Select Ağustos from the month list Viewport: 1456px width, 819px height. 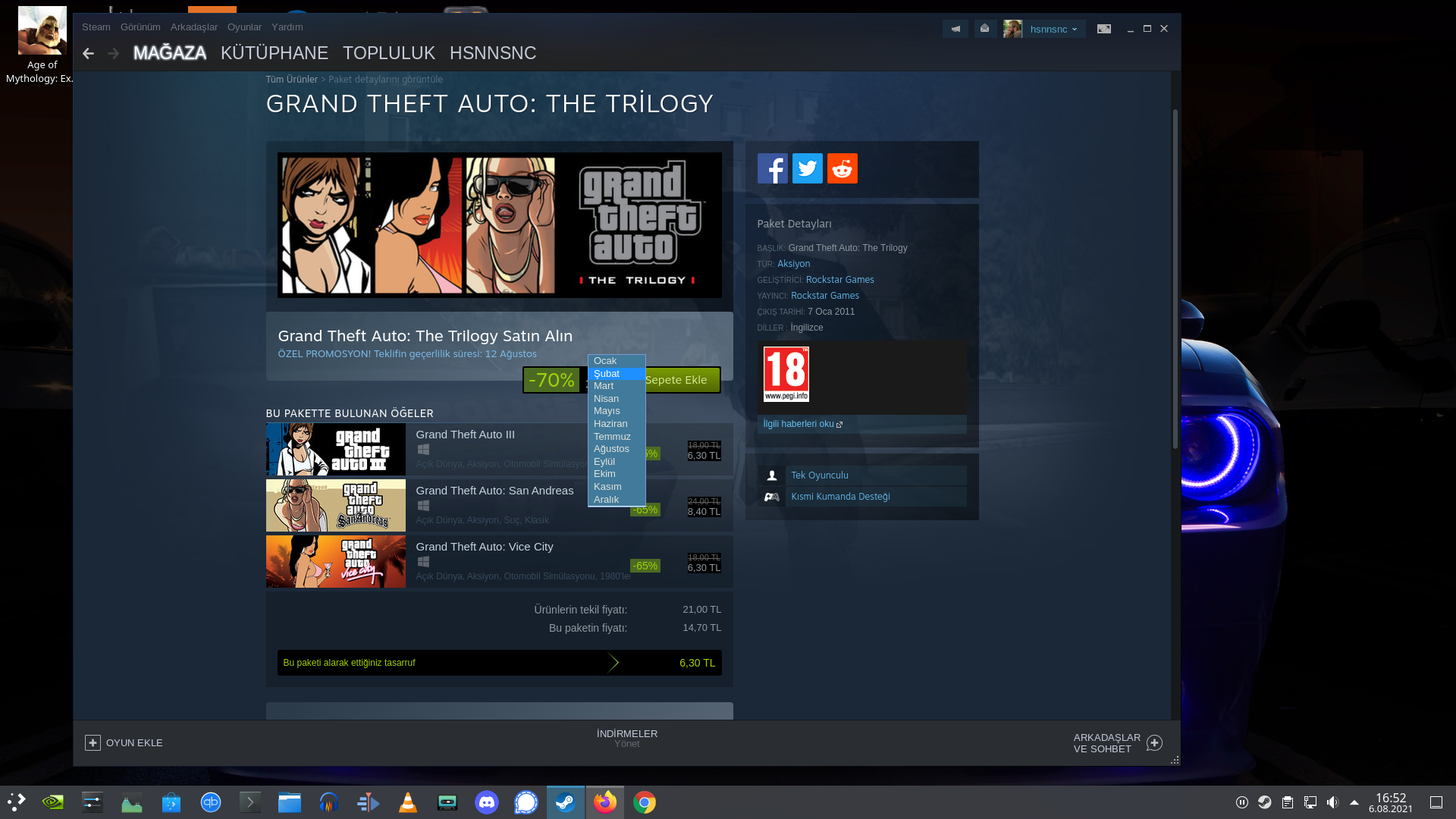click(x=611, y=449)
